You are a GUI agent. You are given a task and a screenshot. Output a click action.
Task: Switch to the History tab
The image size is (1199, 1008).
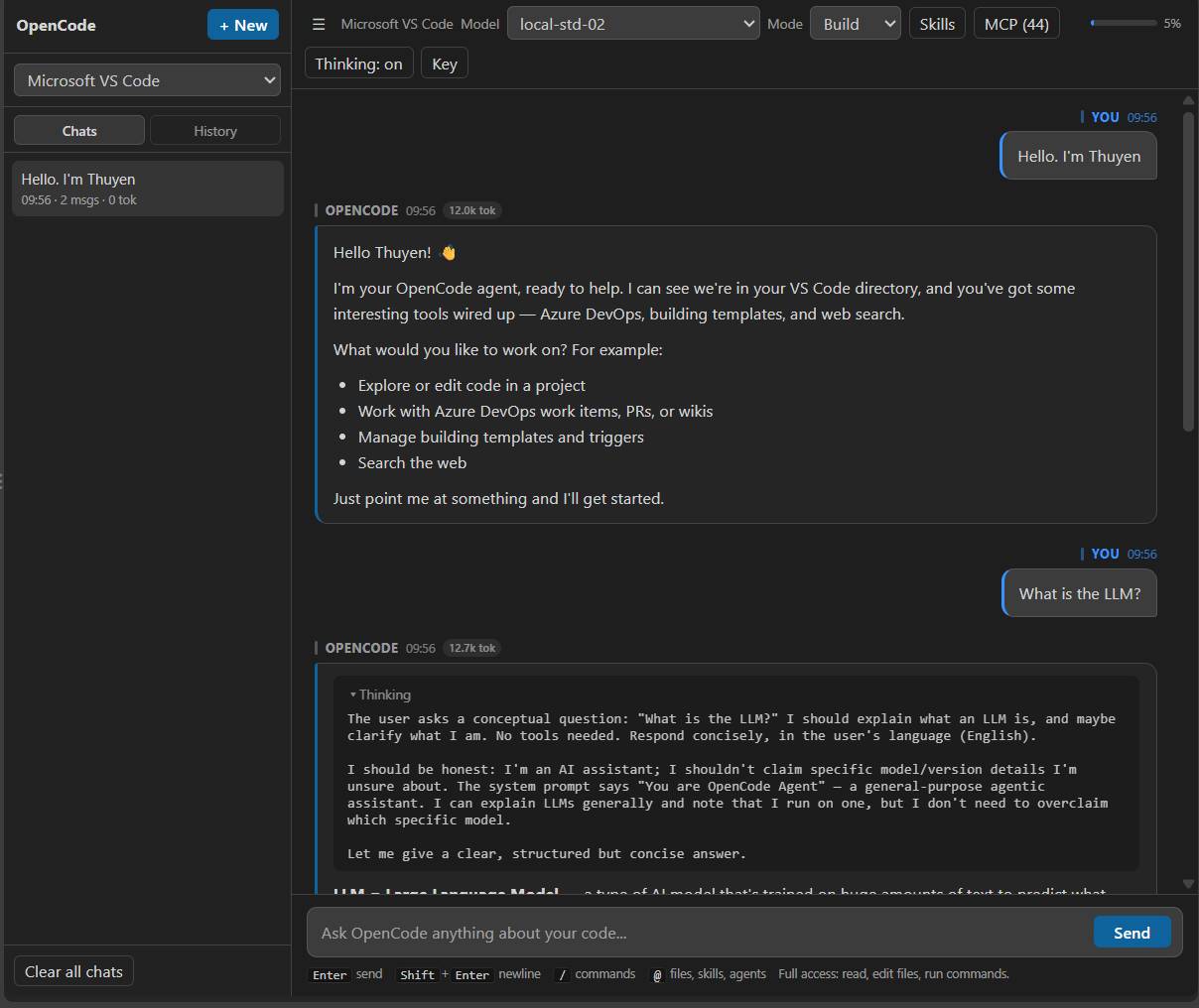[x=215, y=131]
